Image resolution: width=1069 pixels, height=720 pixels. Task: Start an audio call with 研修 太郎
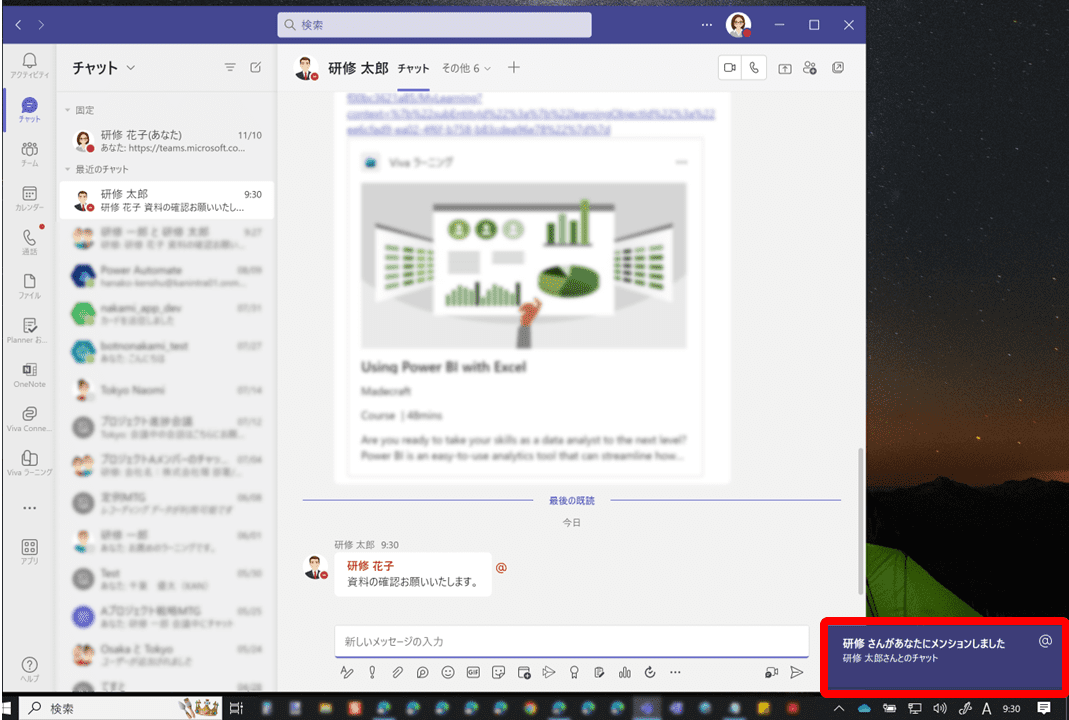point(754,68)
